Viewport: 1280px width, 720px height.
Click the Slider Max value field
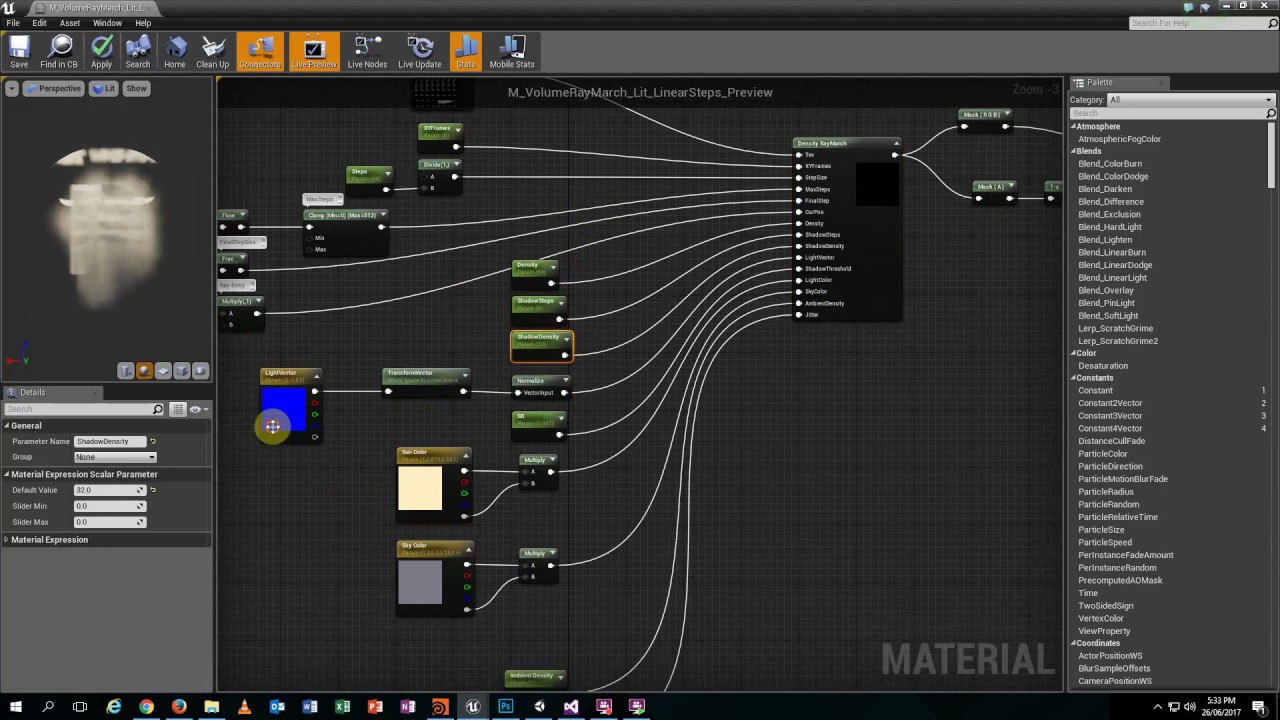(x=109, y=522)
